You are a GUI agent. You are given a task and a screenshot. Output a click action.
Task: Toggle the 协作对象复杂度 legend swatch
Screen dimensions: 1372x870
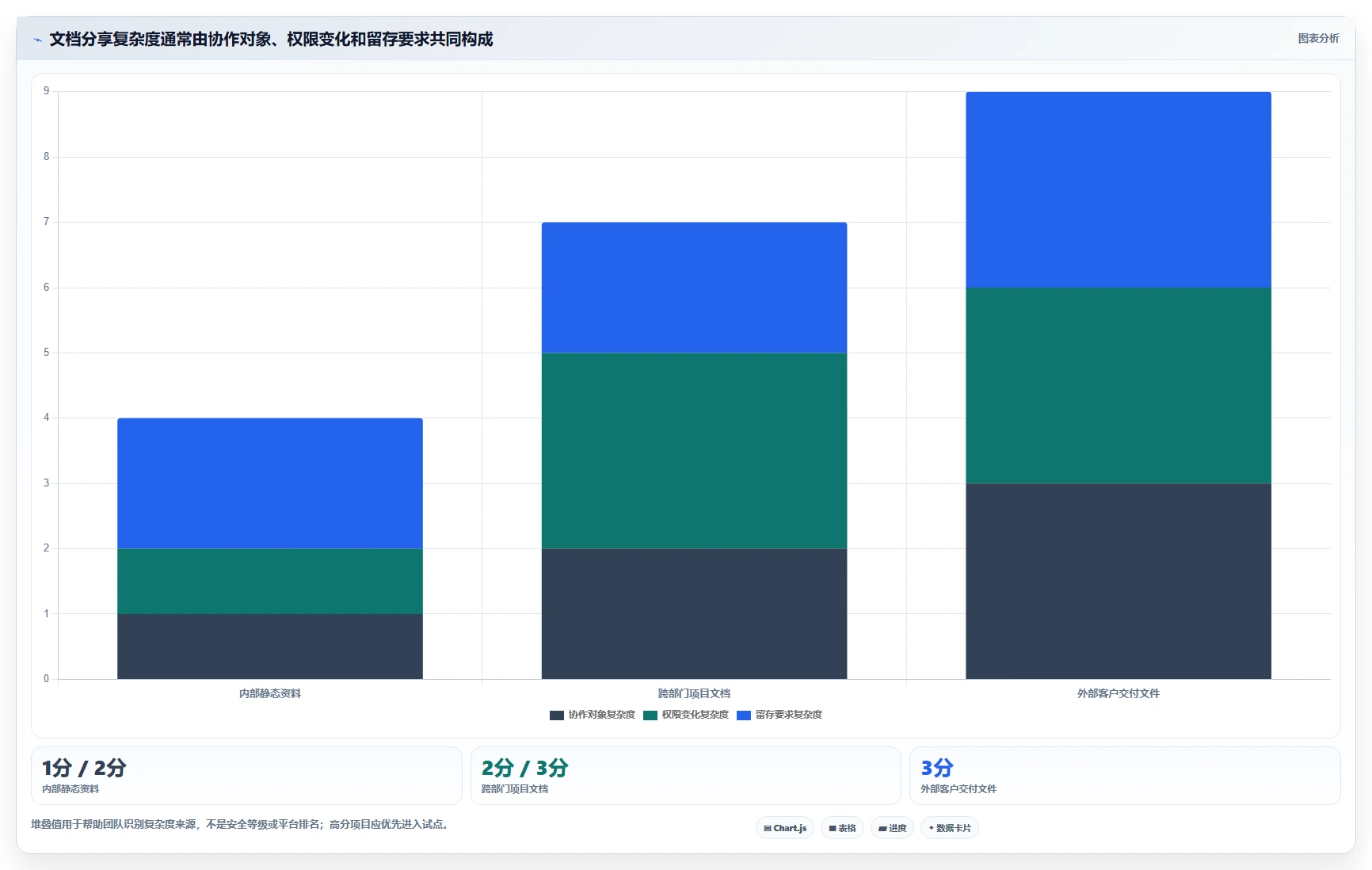click(557, 715)
